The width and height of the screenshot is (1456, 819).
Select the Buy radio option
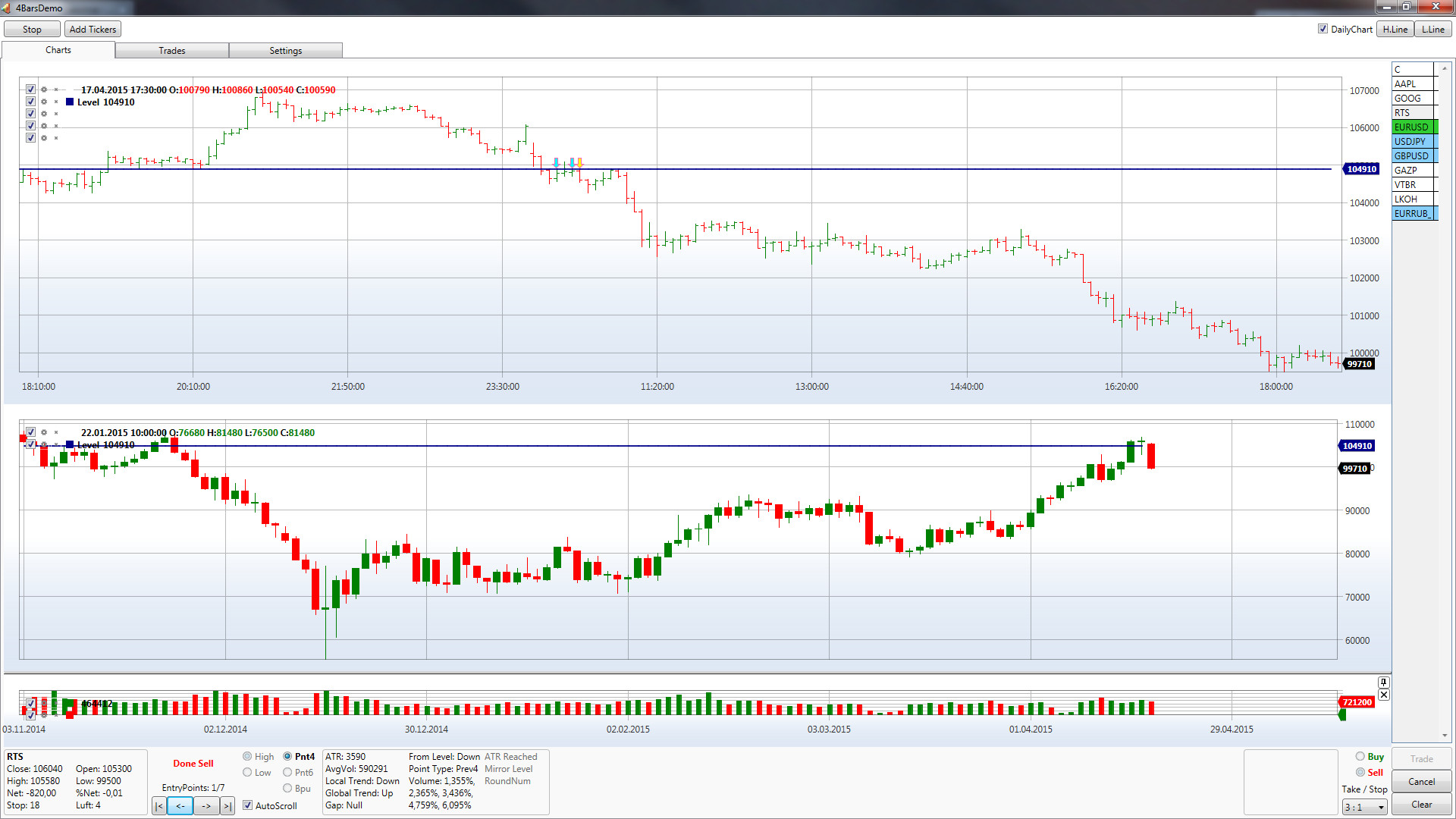1360,757
